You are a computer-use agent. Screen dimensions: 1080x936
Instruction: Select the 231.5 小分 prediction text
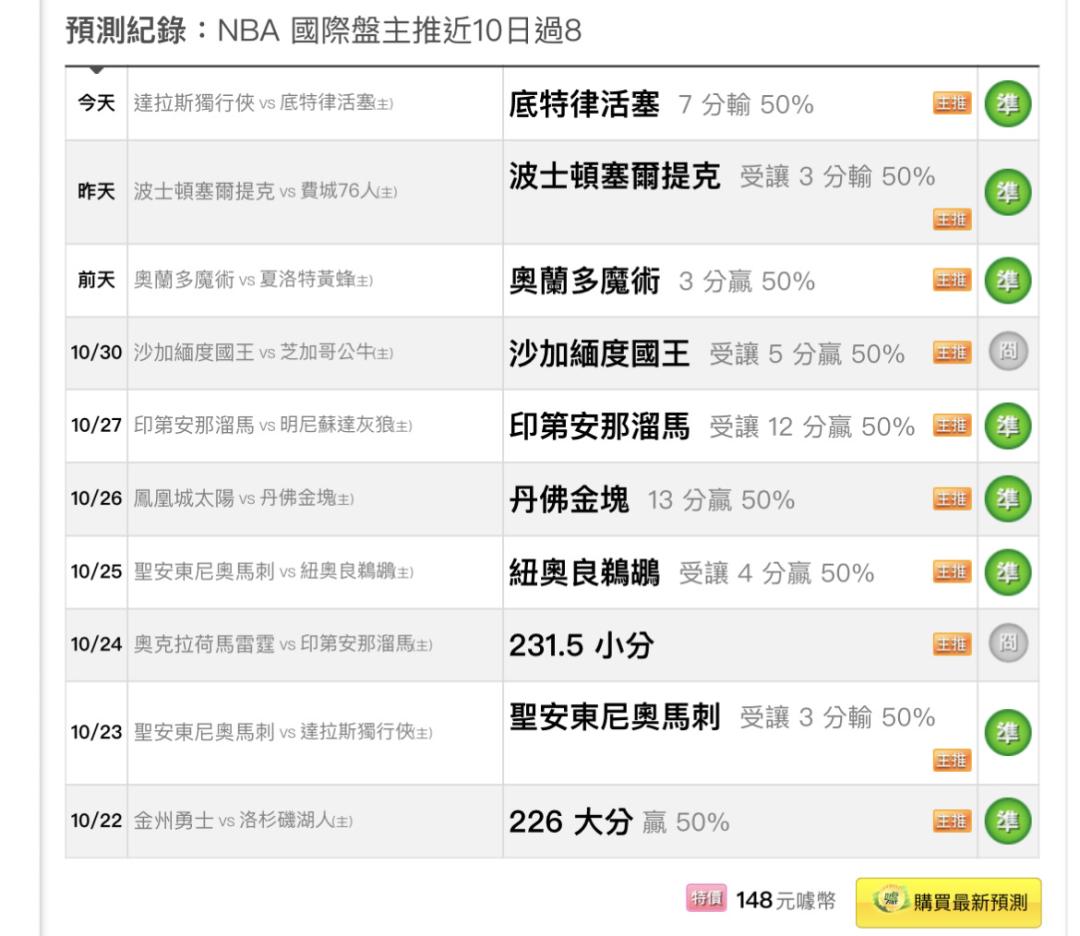click(x=581, y=646)
